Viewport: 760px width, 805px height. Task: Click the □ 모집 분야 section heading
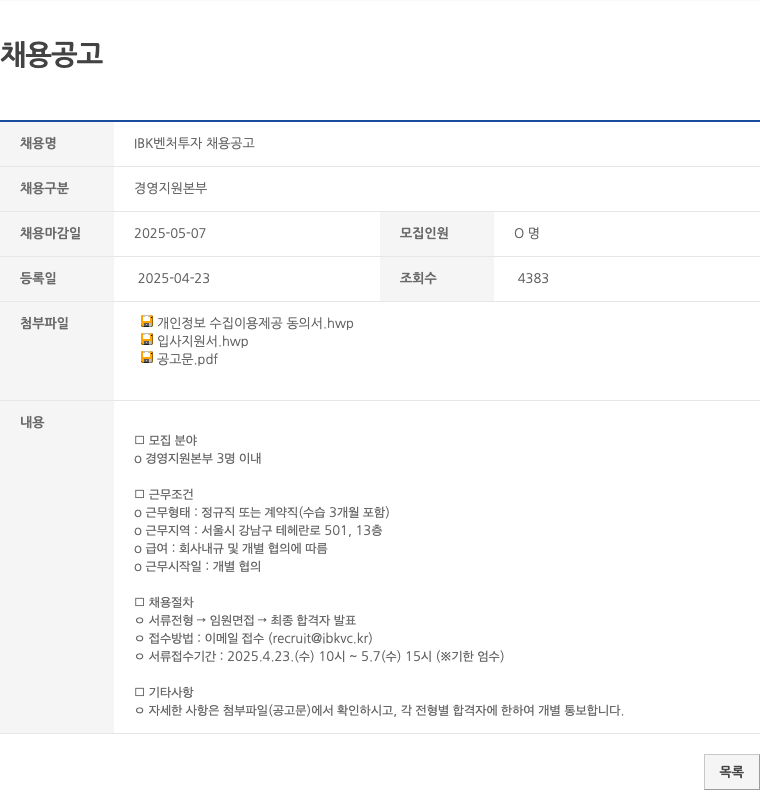click(166, 440)
